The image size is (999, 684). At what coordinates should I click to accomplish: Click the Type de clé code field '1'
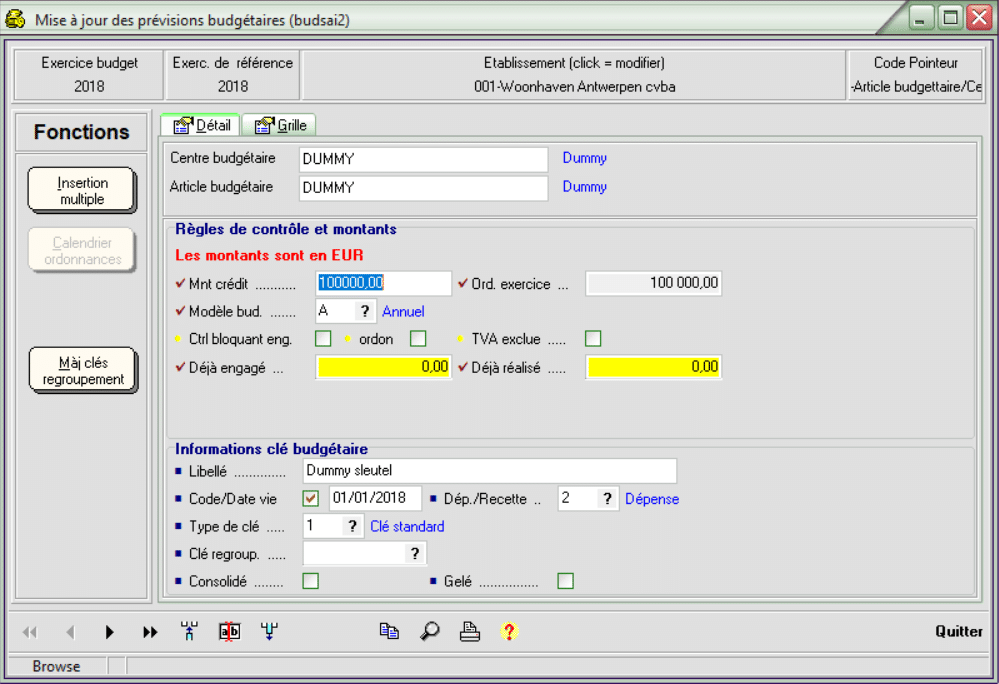pos(323,526)
